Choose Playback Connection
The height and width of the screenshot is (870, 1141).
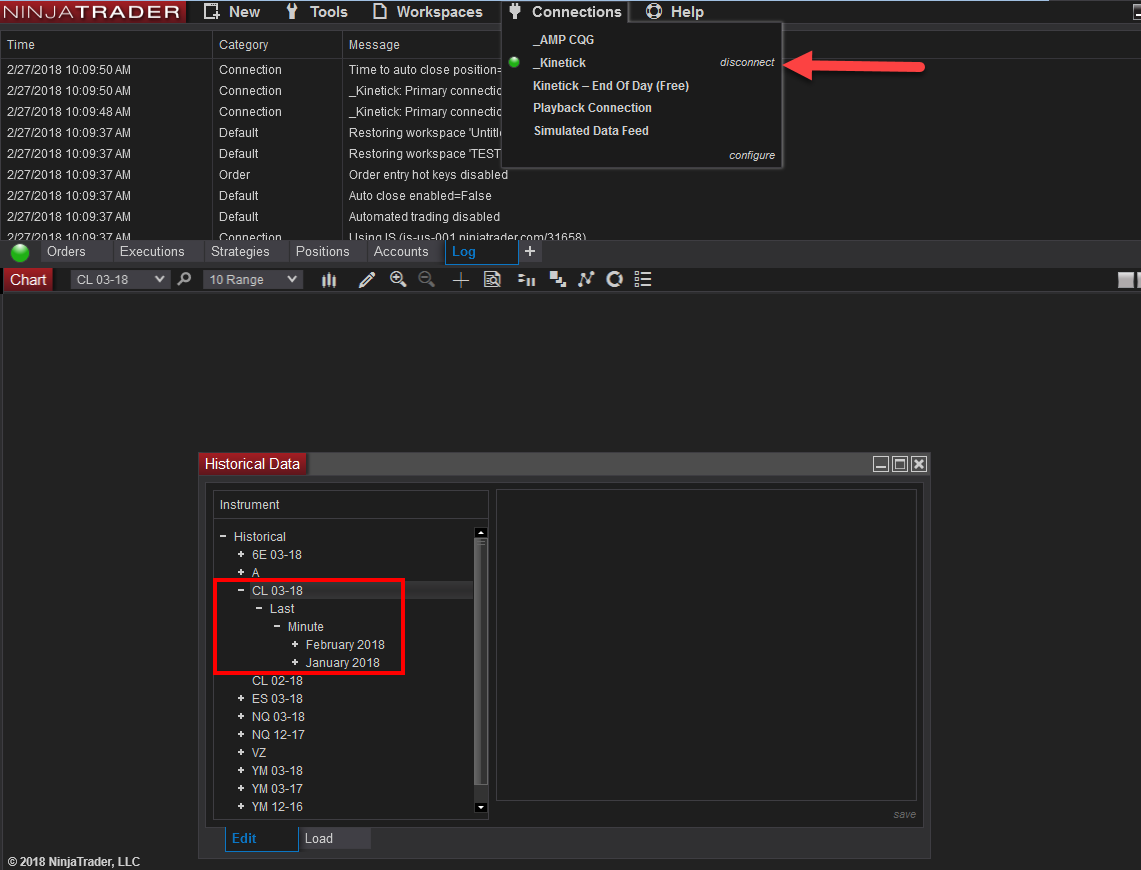(x=592, y=108)
